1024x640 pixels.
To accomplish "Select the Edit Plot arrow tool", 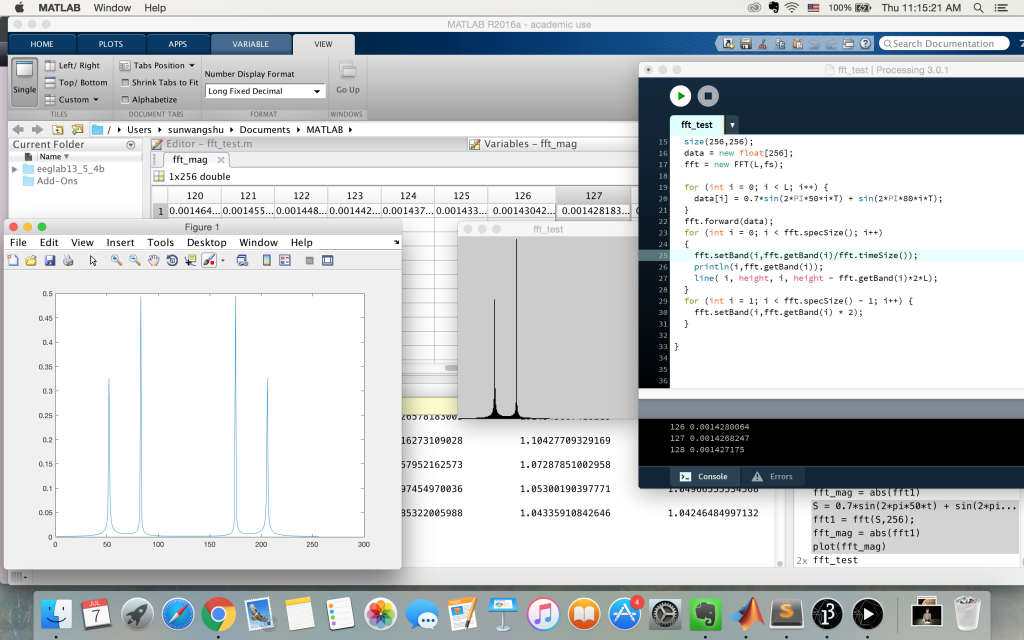I will click(93, 261).
